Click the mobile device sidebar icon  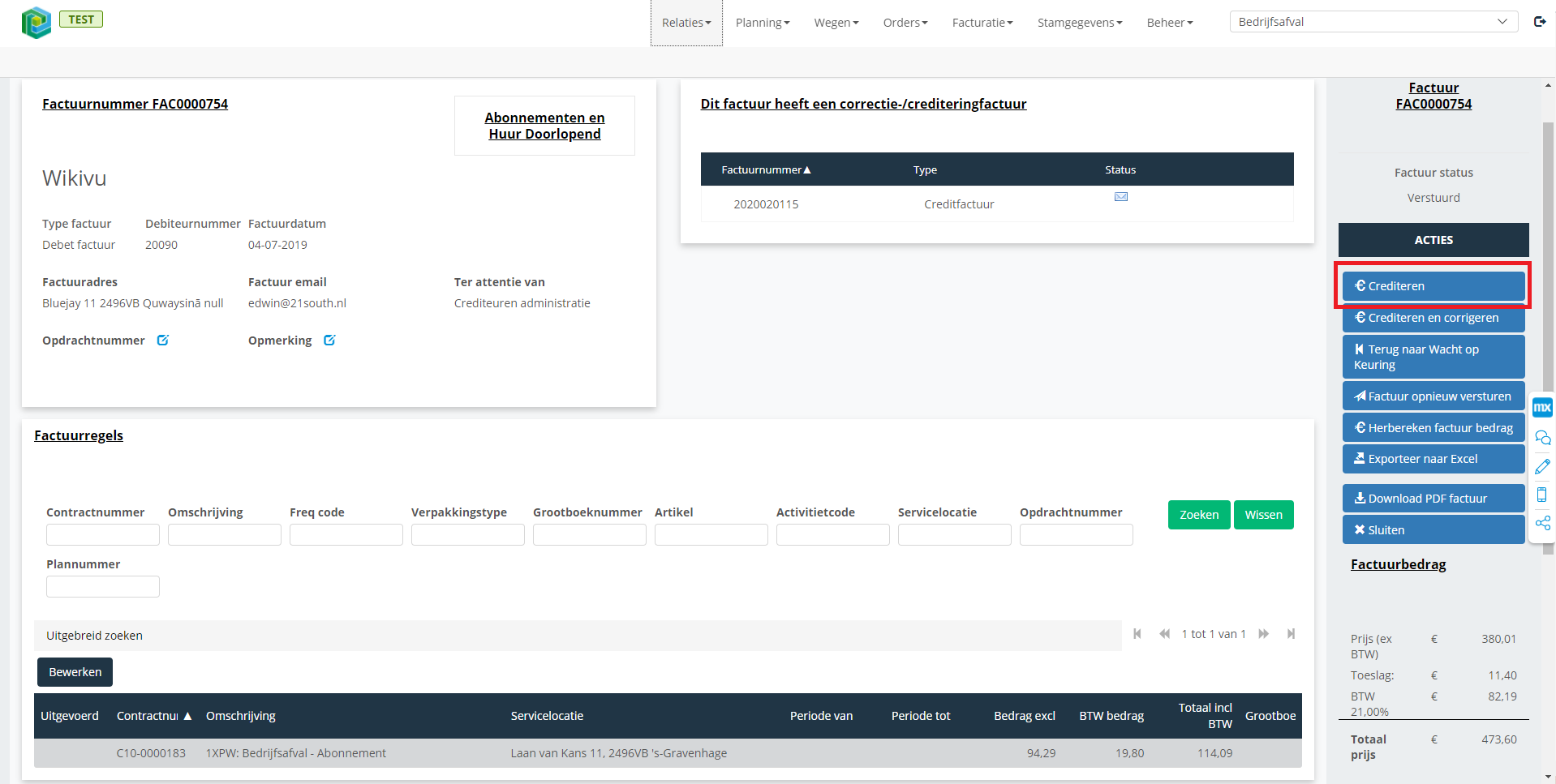coord(1542,495)
